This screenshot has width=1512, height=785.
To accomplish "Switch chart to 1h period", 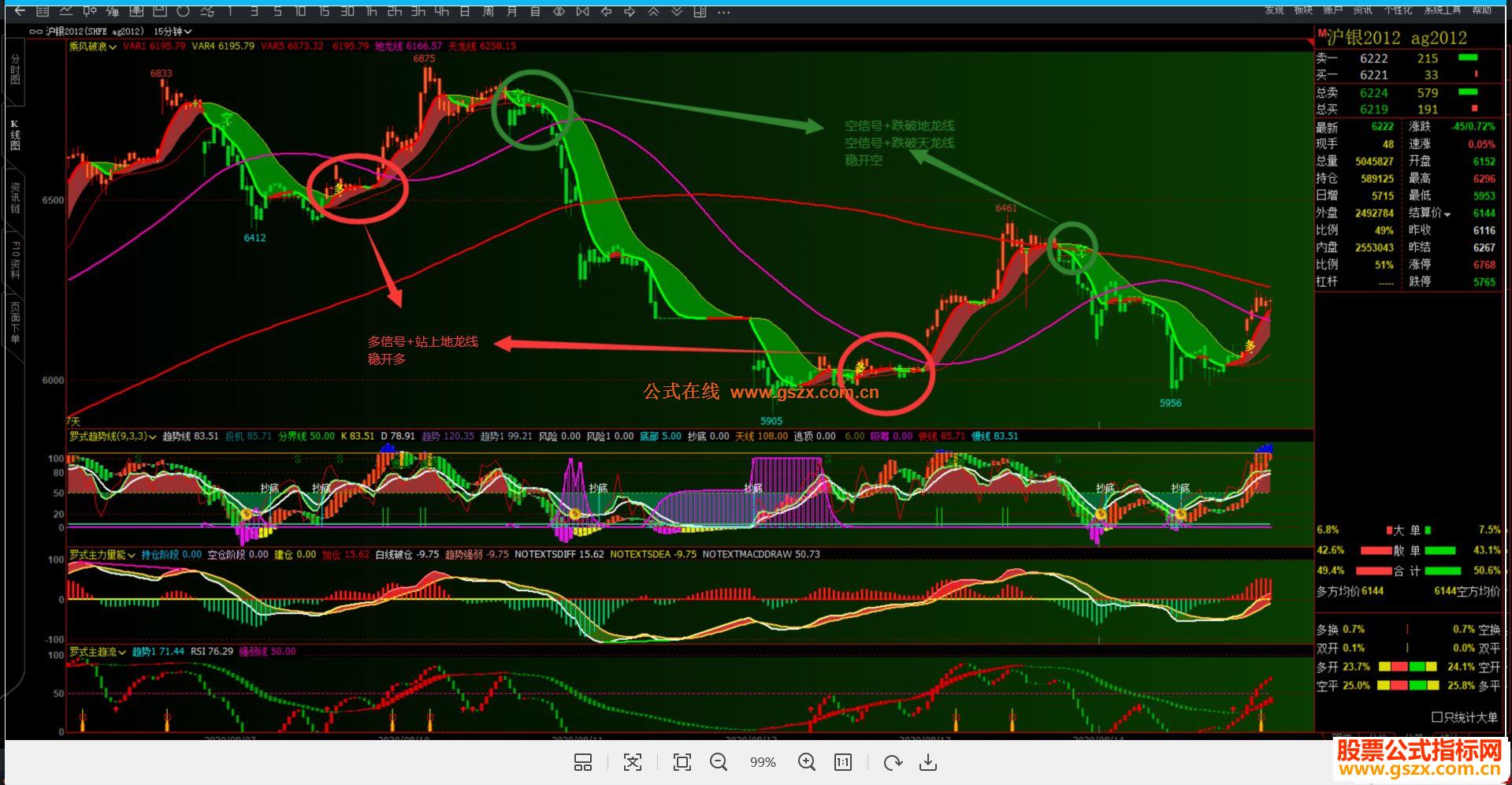I will point(371,11).
